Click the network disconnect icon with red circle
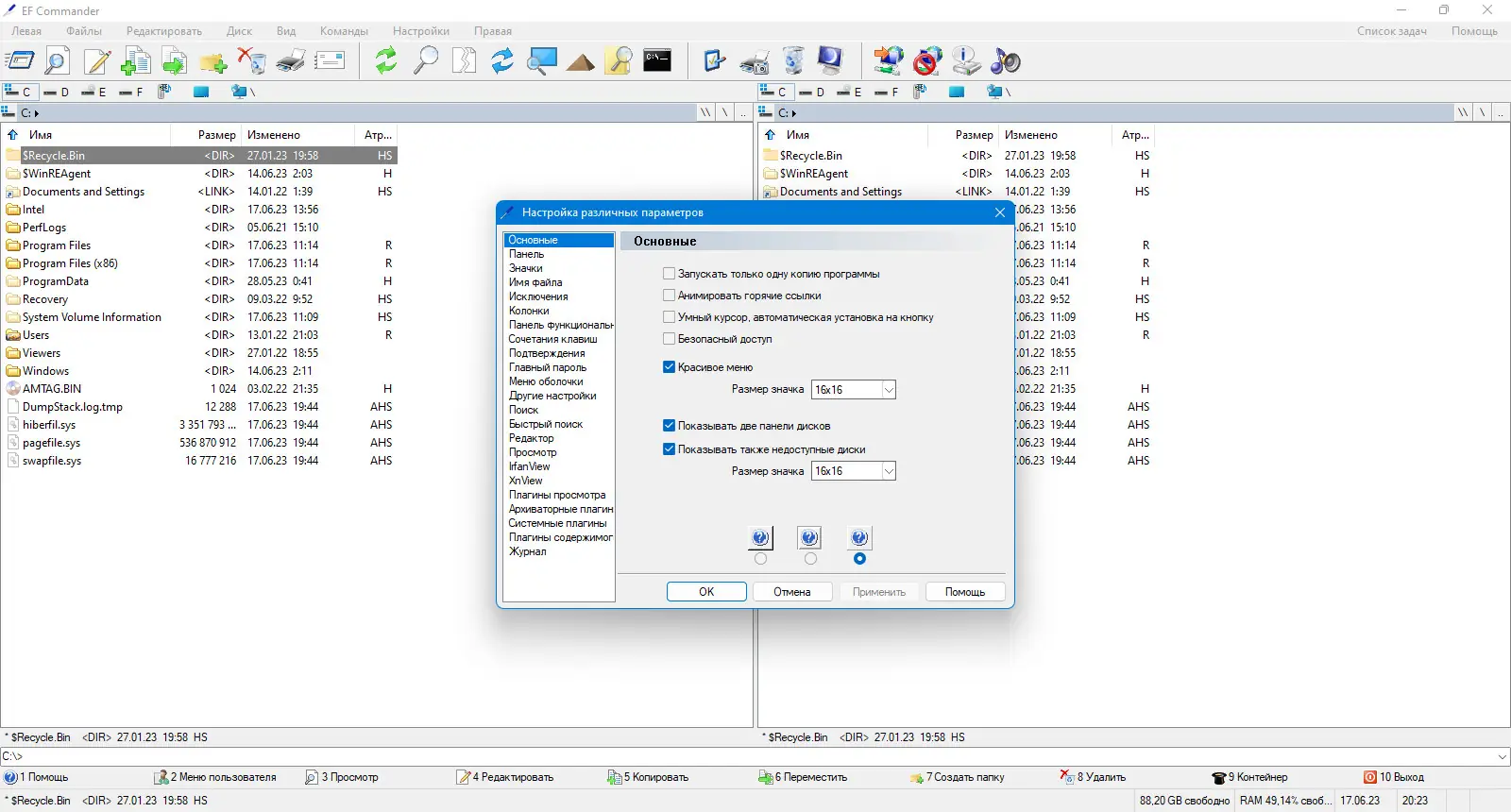The width and height of the screenshot is (1511, 812). click(927, 61)
